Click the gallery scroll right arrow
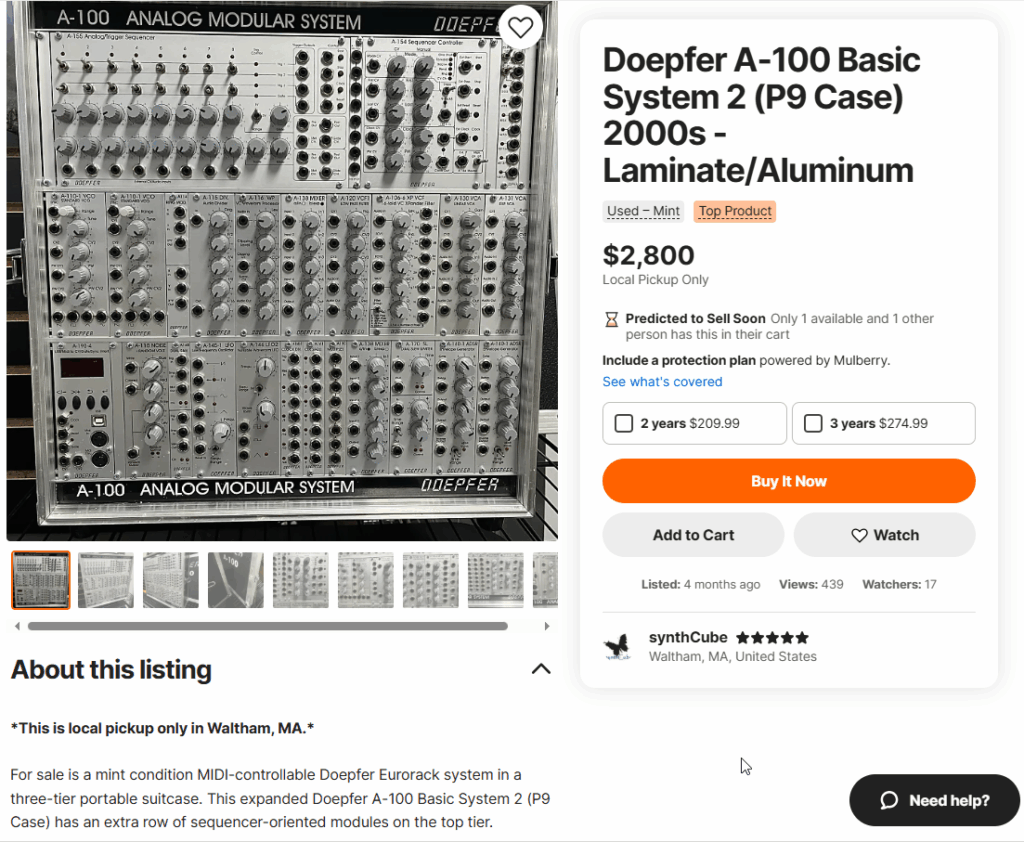 [547, 626]
